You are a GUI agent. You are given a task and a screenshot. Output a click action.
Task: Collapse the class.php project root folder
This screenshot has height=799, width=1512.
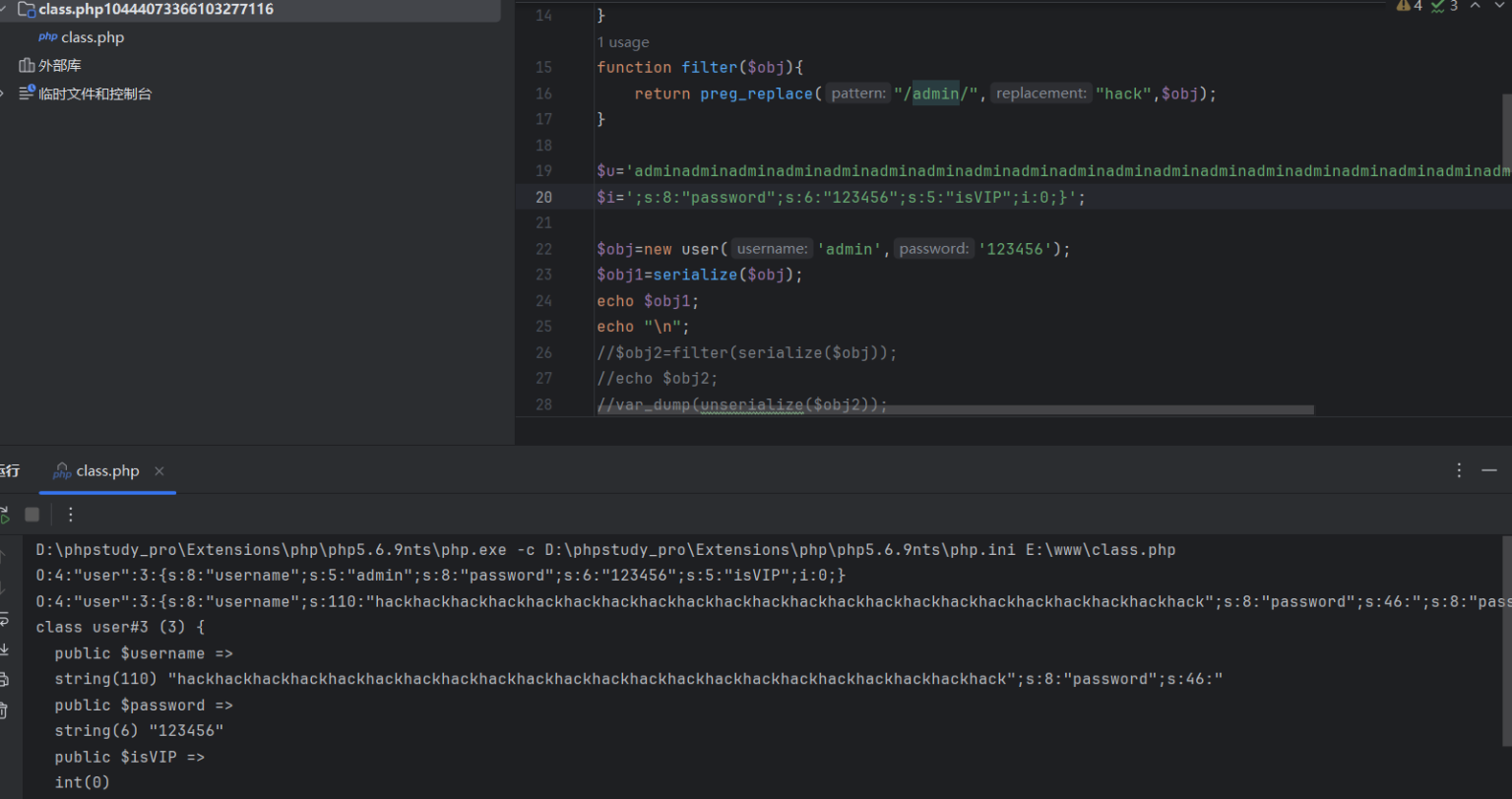[3, 9]
